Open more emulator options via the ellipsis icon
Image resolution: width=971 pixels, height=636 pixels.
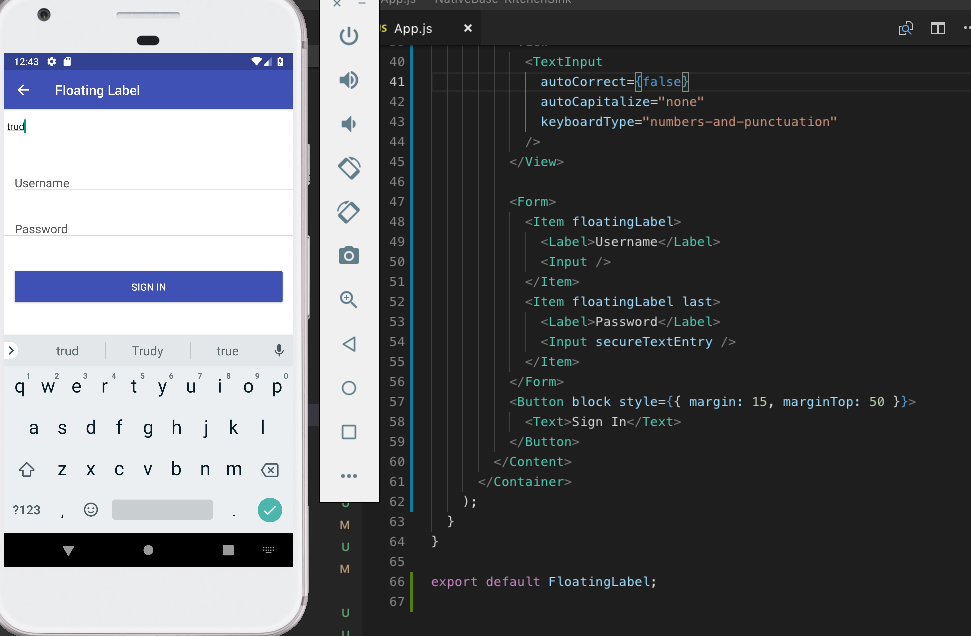coord(349,476)
